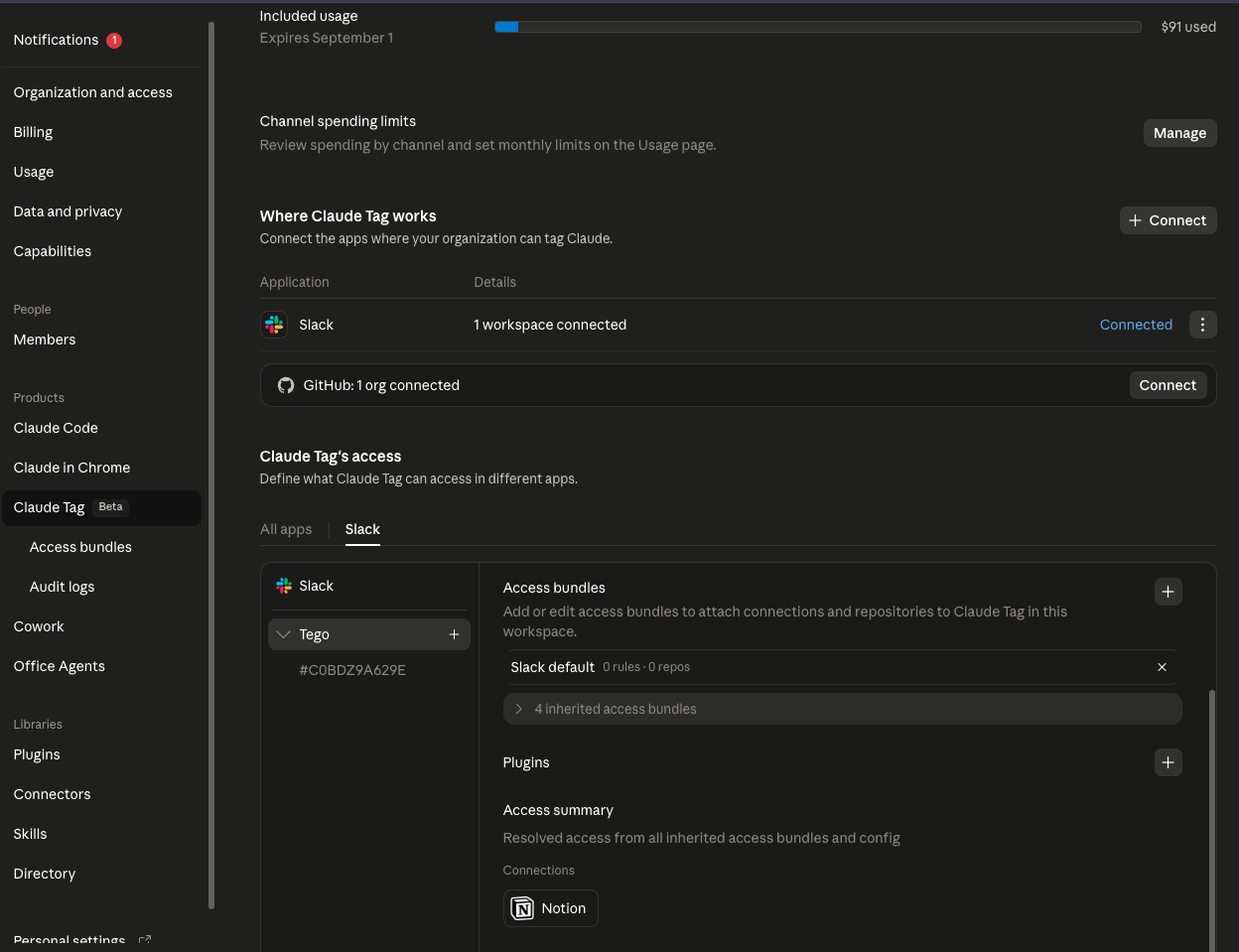
Task: Click Manage channel spending limits button
Action: tap(1179, 133)
